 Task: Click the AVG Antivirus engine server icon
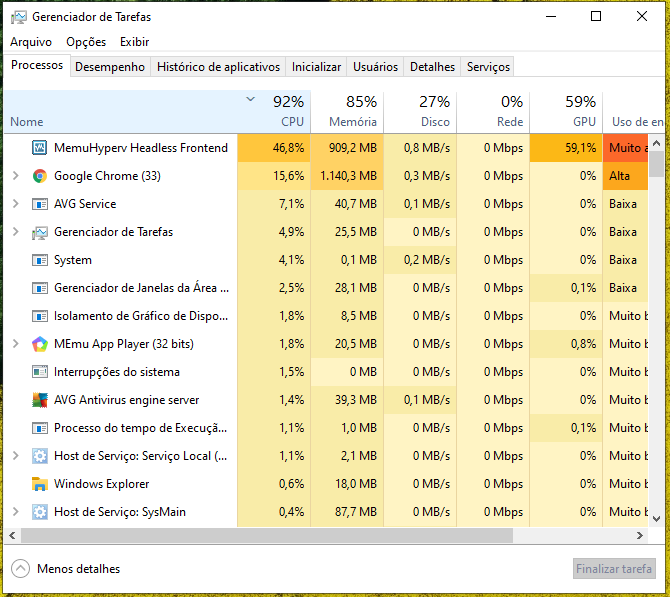(x=40, y=400)
